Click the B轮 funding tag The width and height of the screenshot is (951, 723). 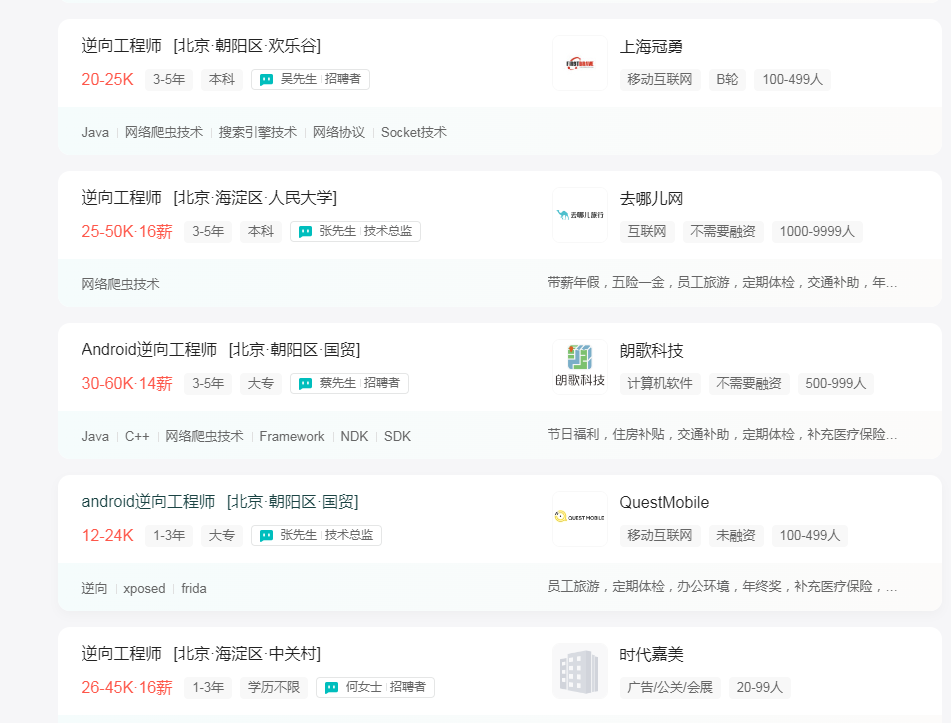click(x=727, y=79)
